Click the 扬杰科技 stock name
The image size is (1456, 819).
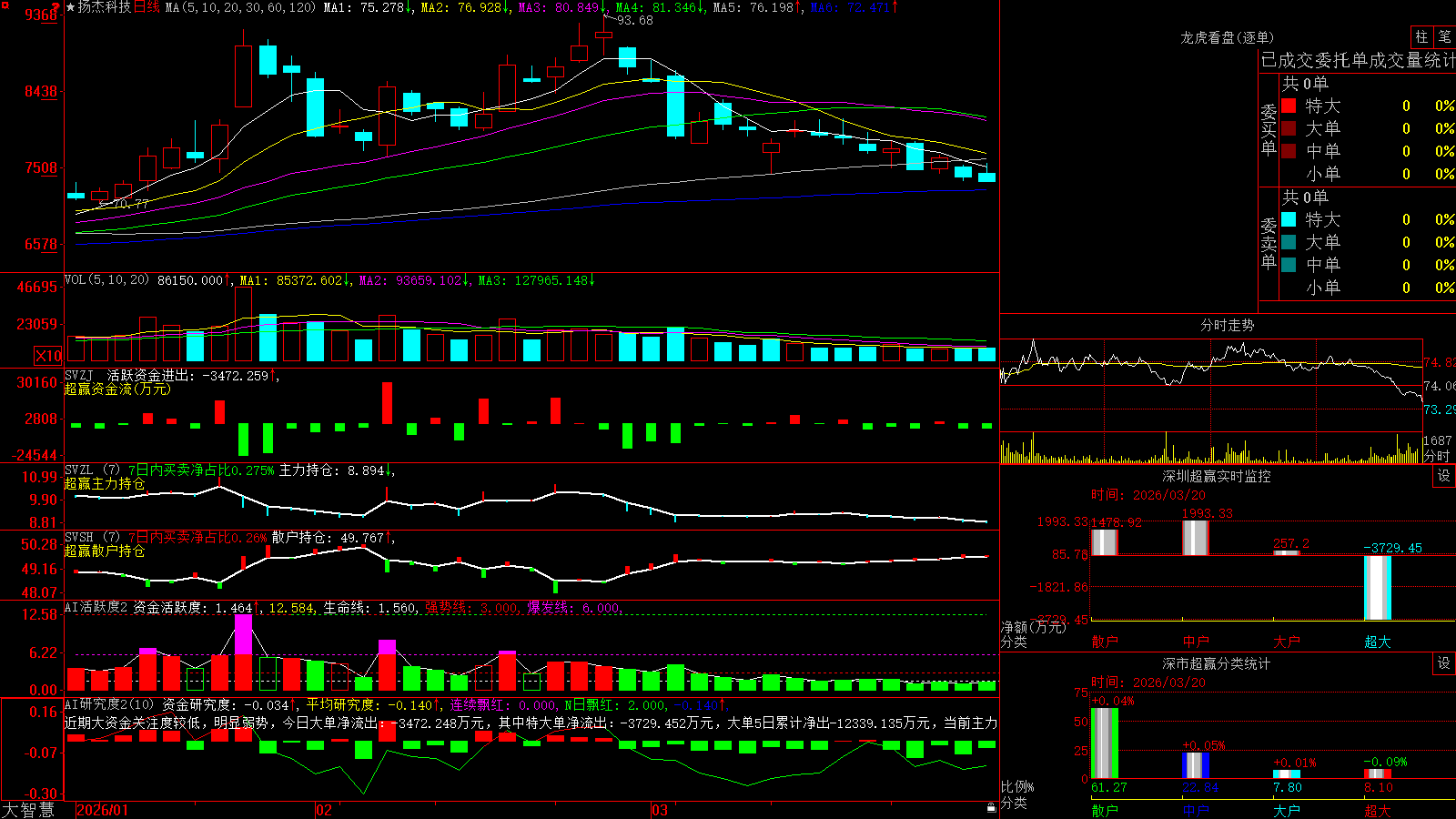coord(105,7)
